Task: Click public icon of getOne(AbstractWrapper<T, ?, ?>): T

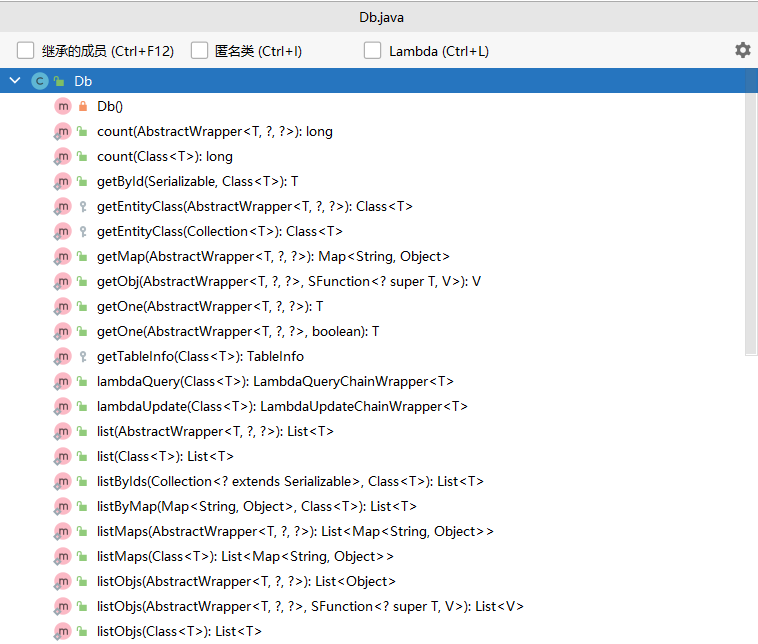Action: point(83,307)
